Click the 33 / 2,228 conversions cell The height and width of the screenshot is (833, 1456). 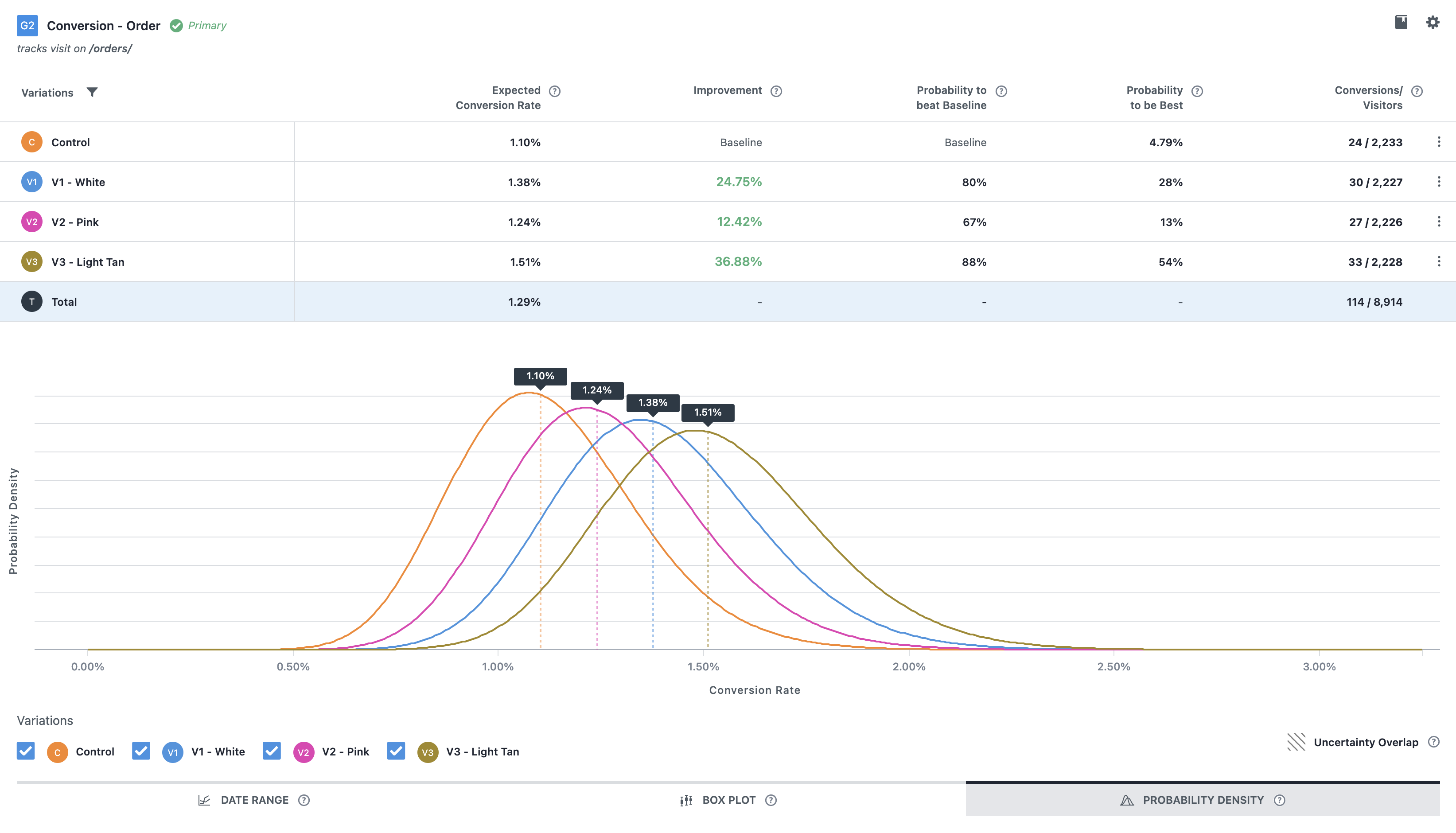click(1375, 262)
